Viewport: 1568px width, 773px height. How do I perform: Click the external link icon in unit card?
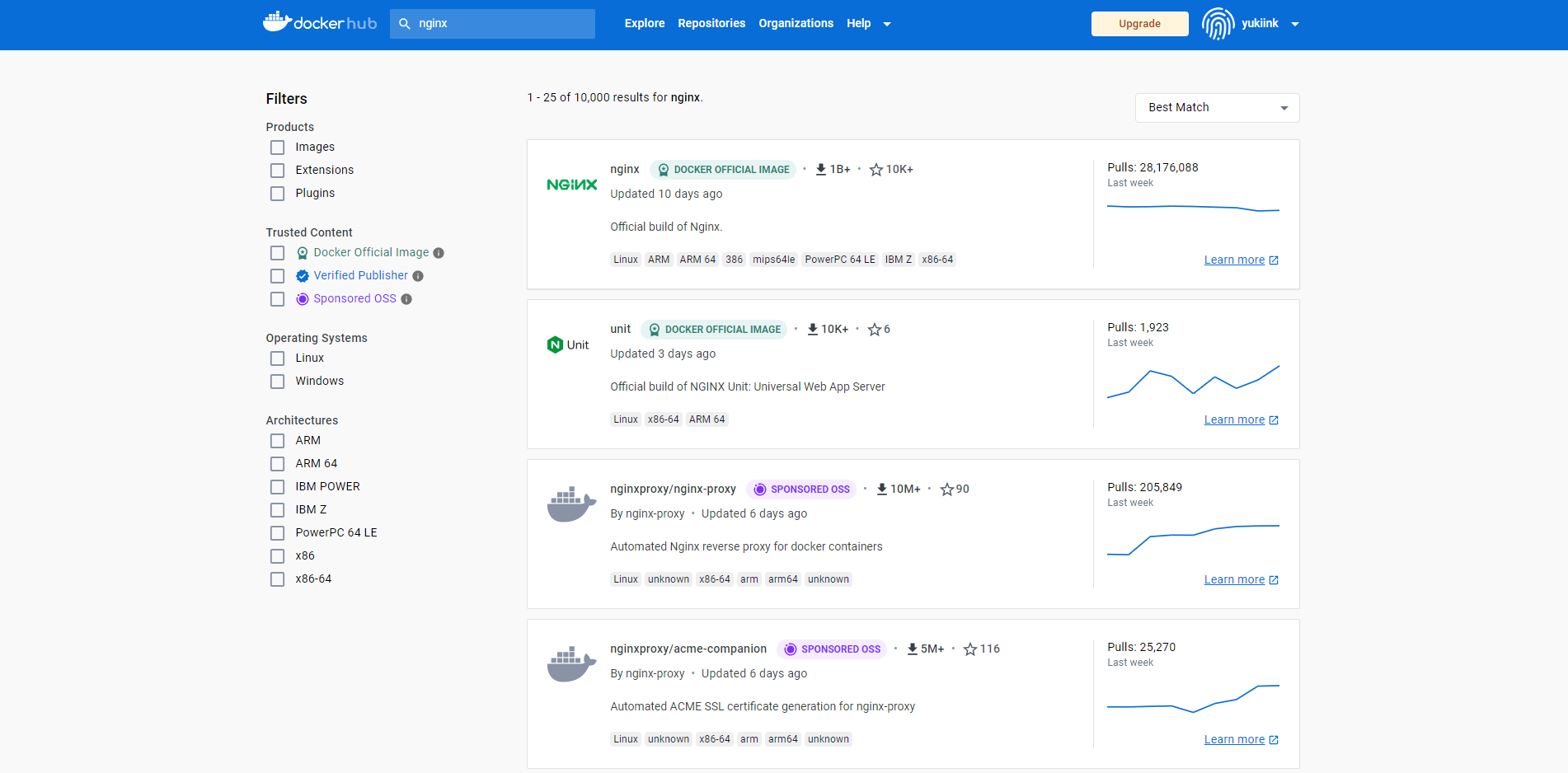coord(1274,420)
